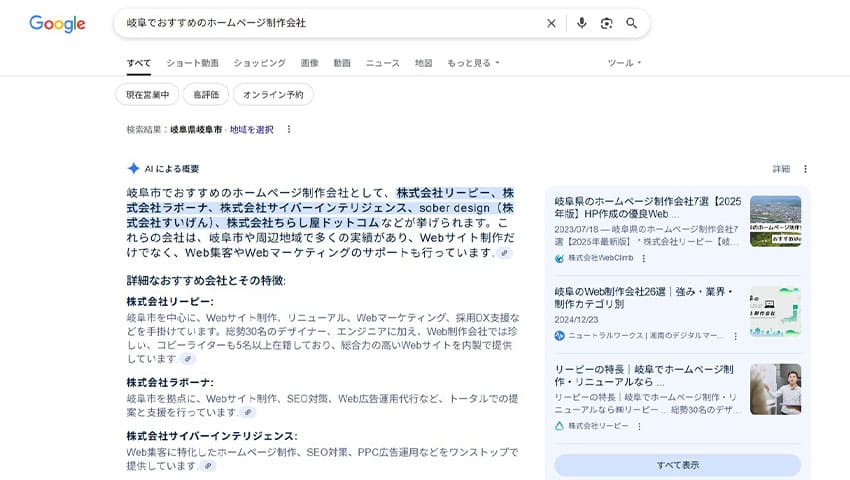Click the 株式会社ラボーナ: heading

tap(170, 382)
